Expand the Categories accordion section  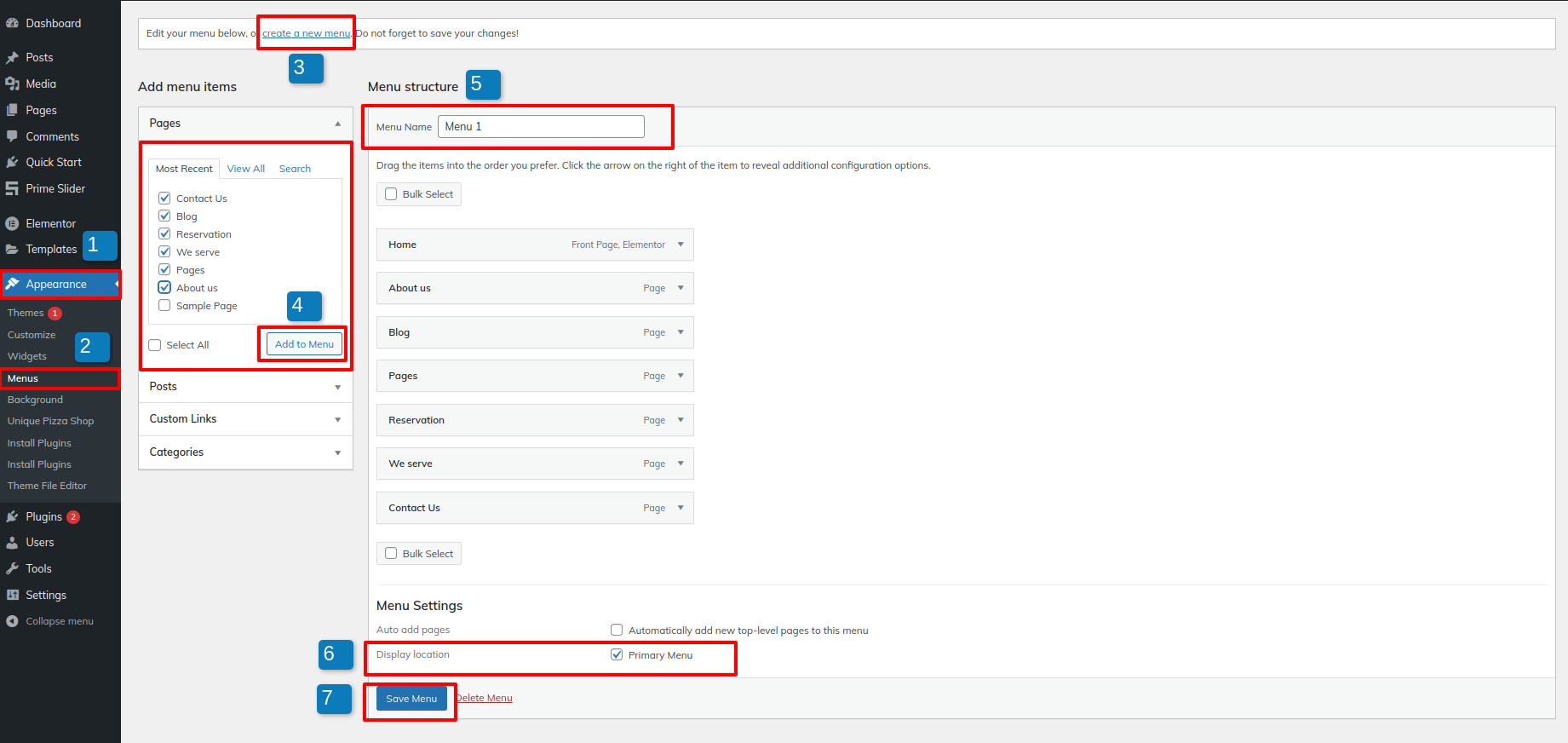[x=337, y=452]
